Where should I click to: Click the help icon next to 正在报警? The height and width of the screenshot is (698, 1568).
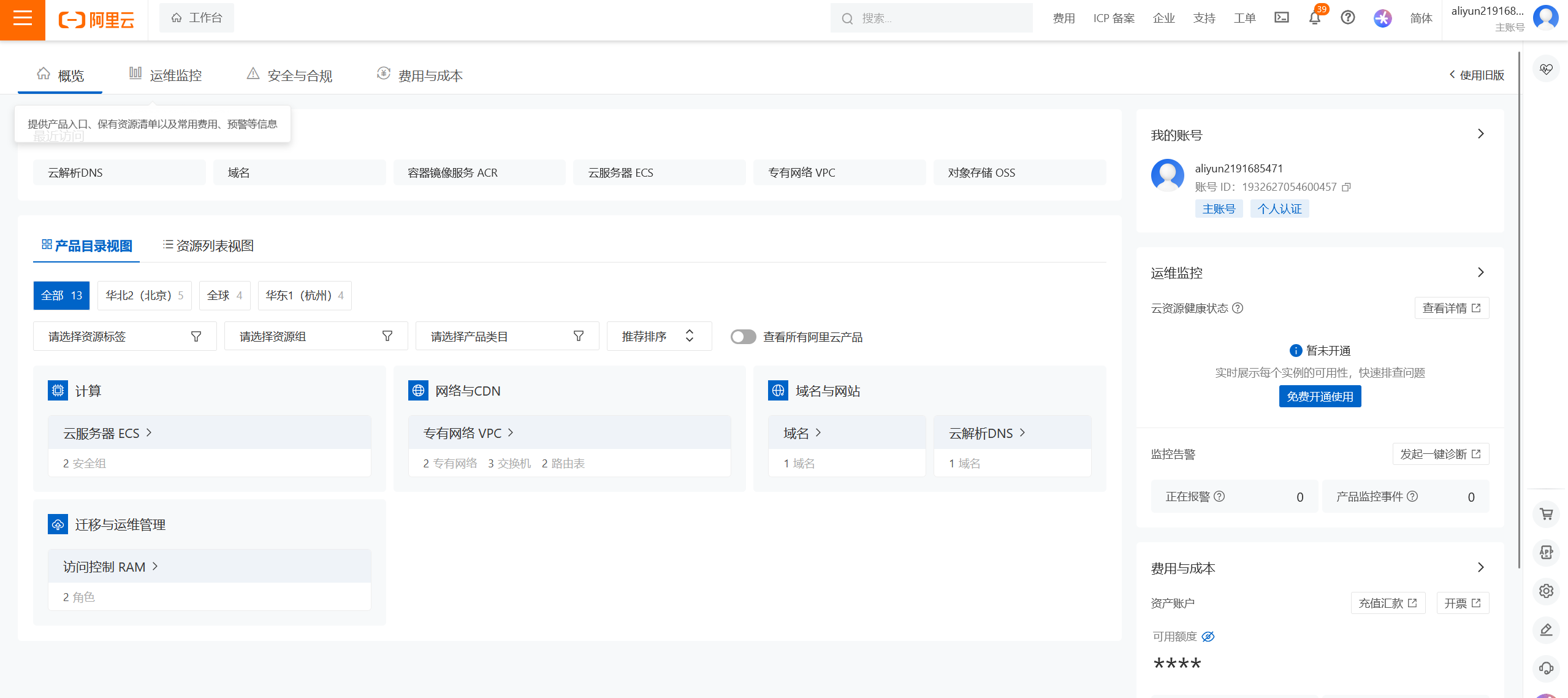(x=1219, y=496)
